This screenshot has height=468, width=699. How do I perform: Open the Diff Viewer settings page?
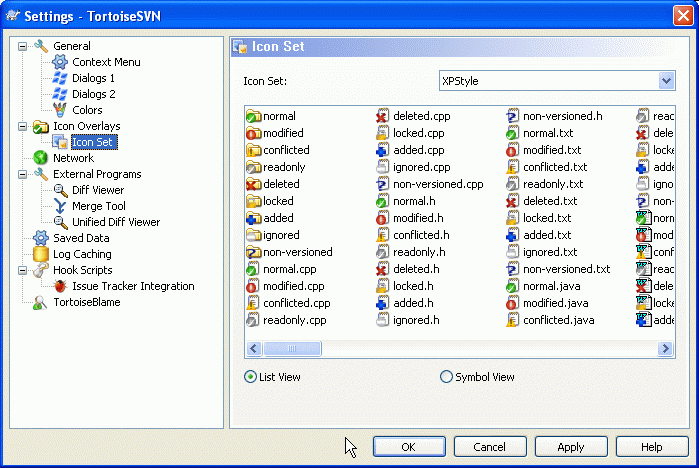pyautogui.click(x=98, y=190)
